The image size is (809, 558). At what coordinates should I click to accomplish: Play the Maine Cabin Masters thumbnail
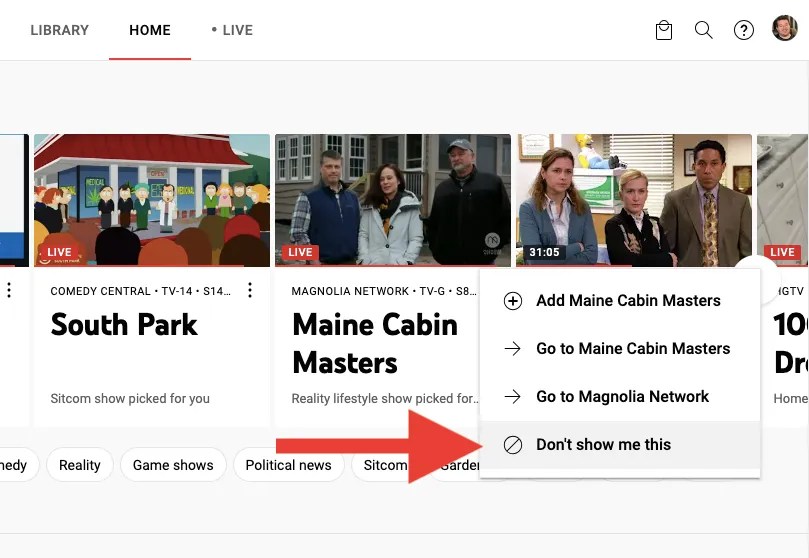[393, 201]
